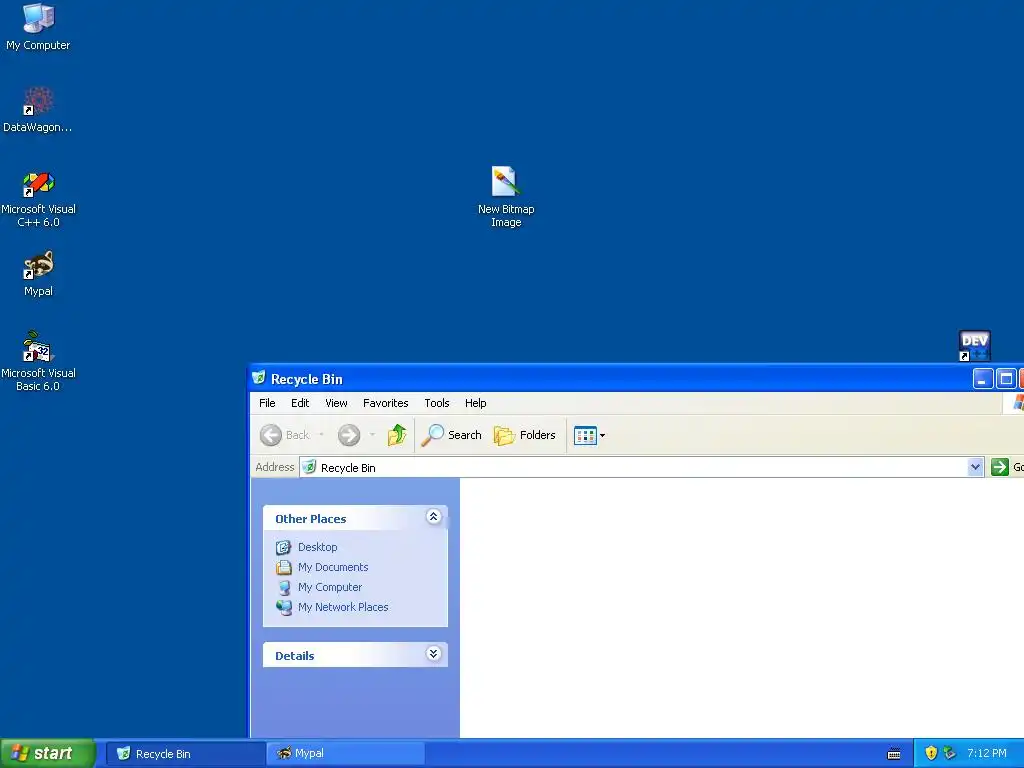The image size is (1024, 768).
Task: Click the Recycle Bin icon in Address bar
Action: (x=310, y=467)
